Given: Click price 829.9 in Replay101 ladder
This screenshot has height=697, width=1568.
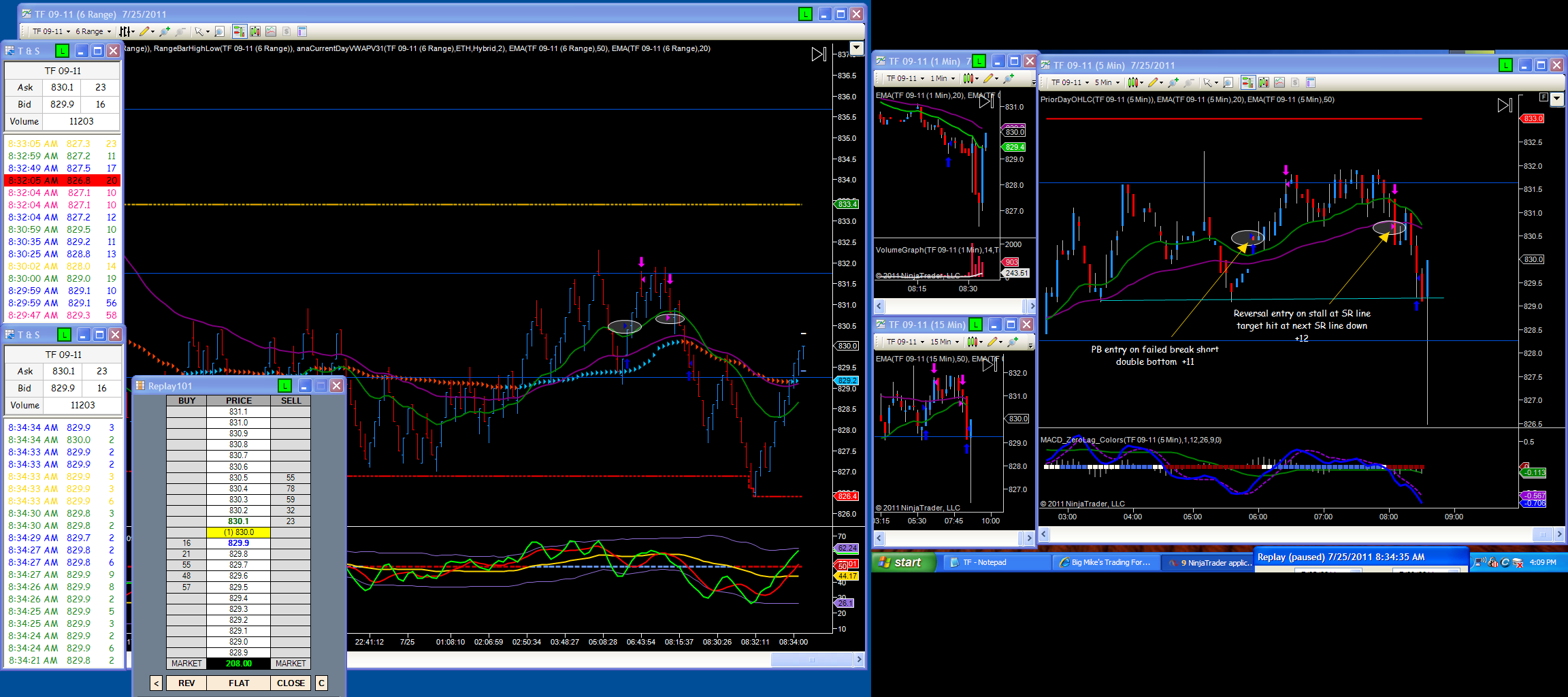Looking at the screenshot, I should pyautogui.click(x=239, y=543).
